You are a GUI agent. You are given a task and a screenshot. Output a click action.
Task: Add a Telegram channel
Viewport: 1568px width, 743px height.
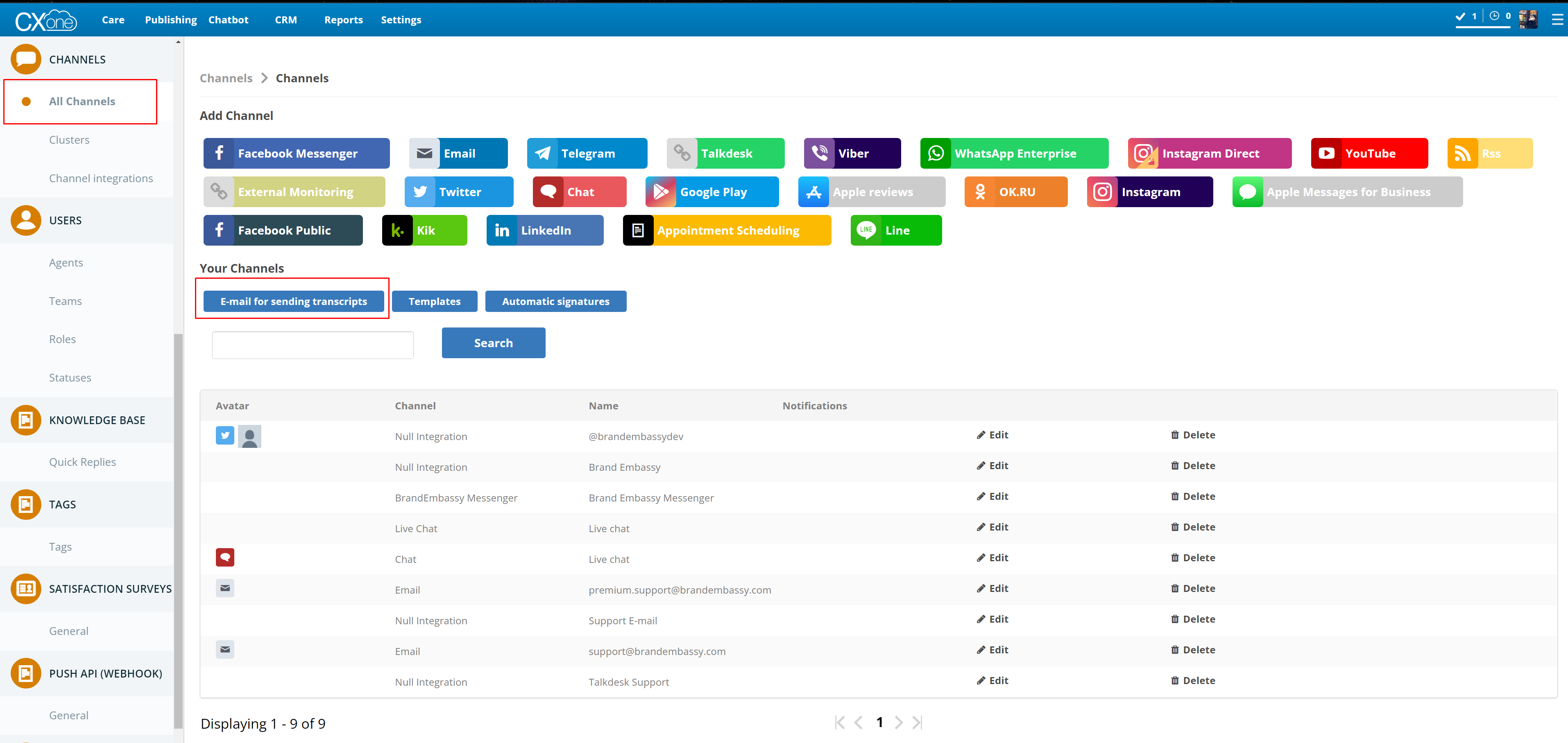[x=587, y=154]
